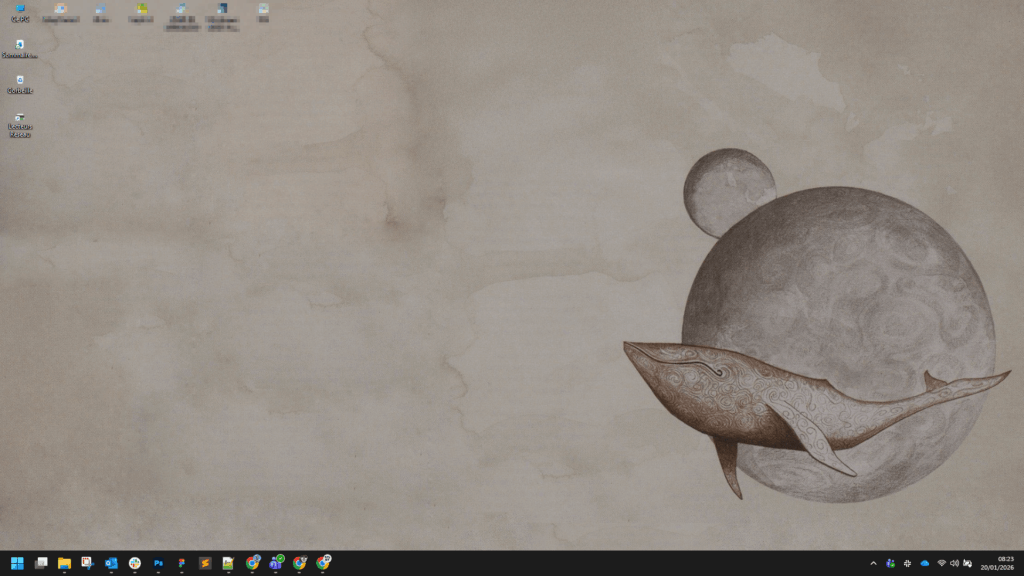This screenshot has width=1024, height=576.
Task: Open Outlook from the taskbar
Action: click(112, 565)
